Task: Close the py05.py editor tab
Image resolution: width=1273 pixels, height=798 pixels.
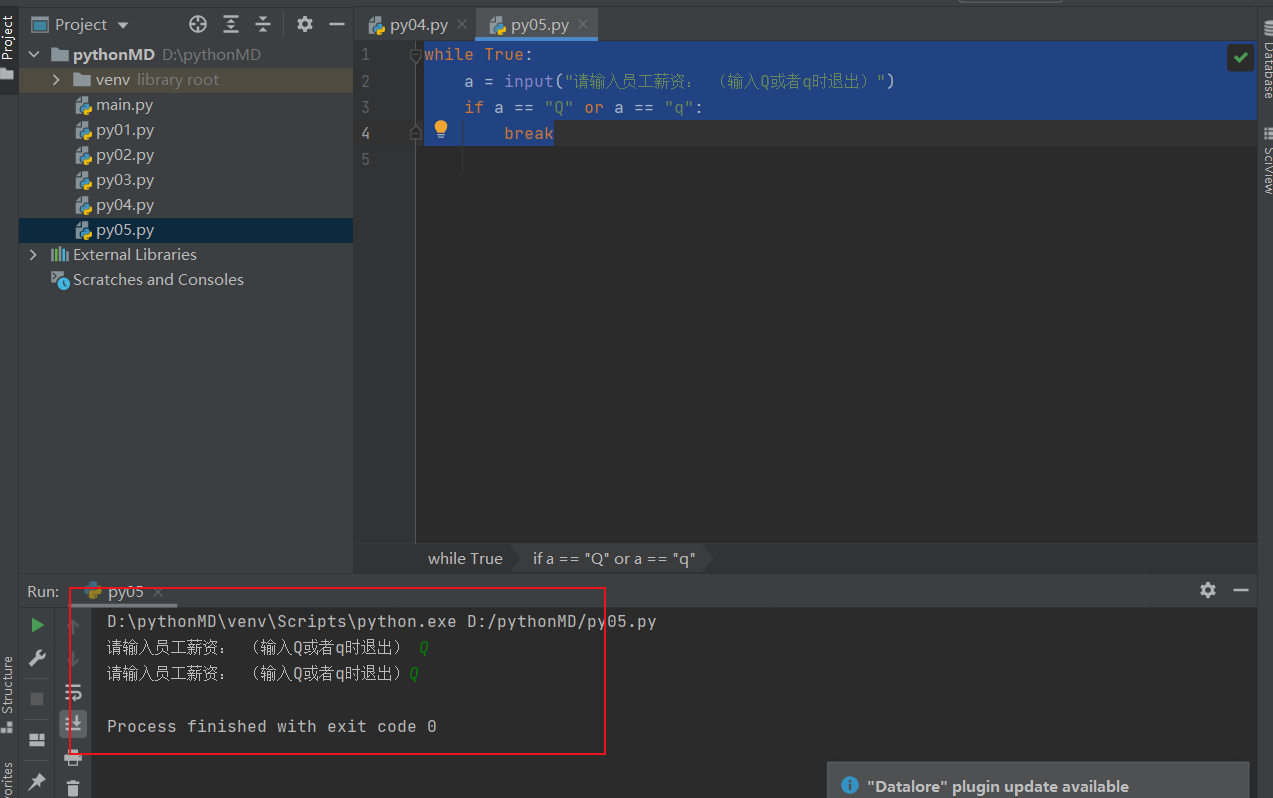Action: pyautogui.click(x=583, y=25)
